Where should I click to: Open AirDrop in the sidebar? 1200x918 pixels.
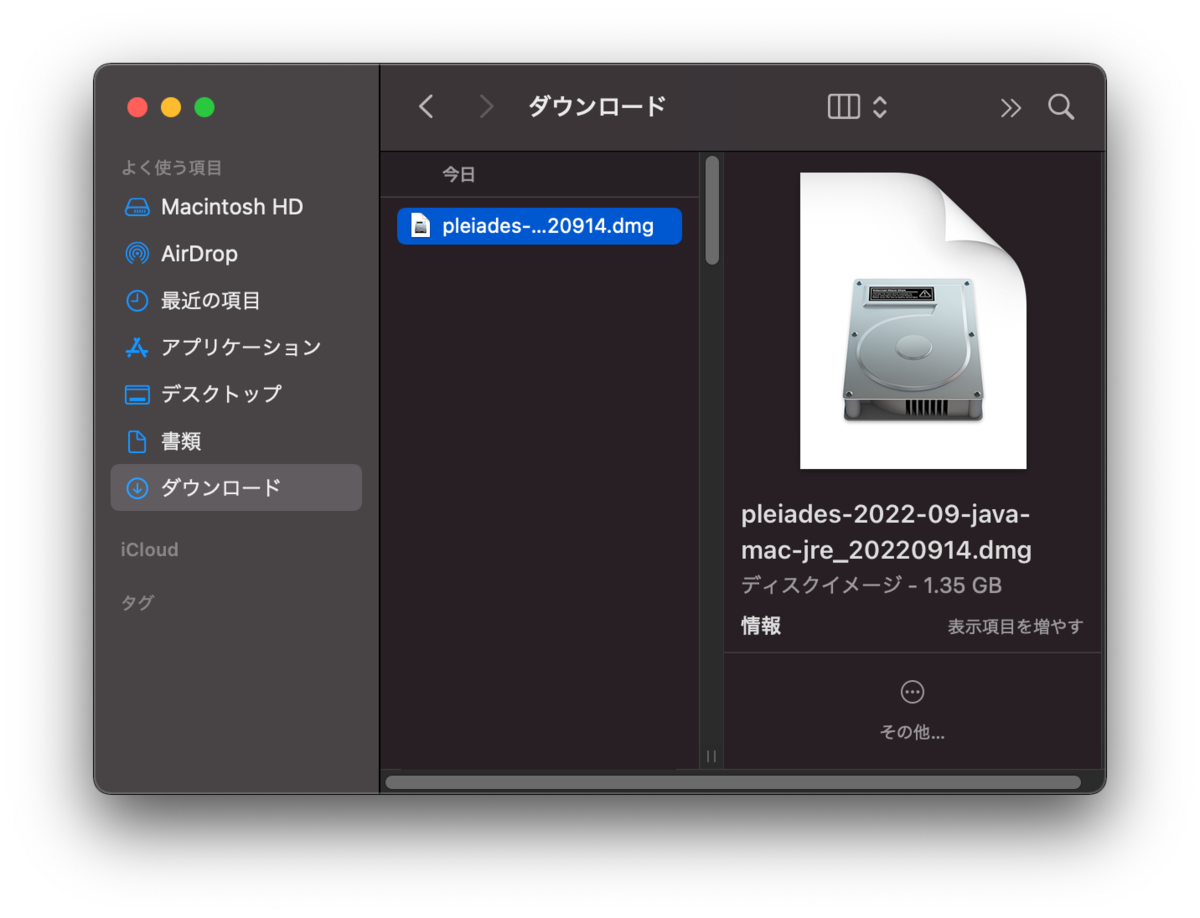click(236, 254)
